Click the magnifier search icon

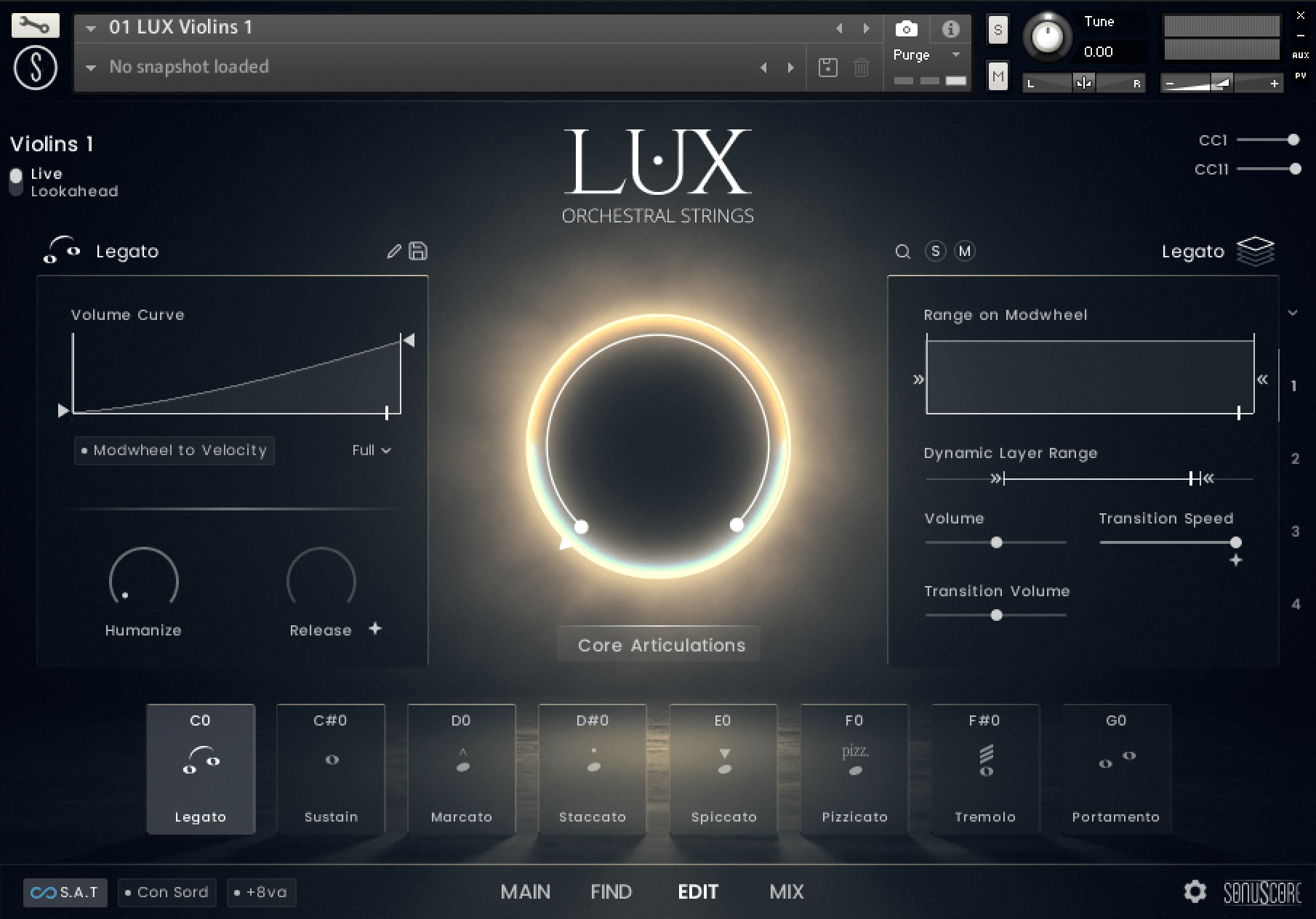point(903,252)
